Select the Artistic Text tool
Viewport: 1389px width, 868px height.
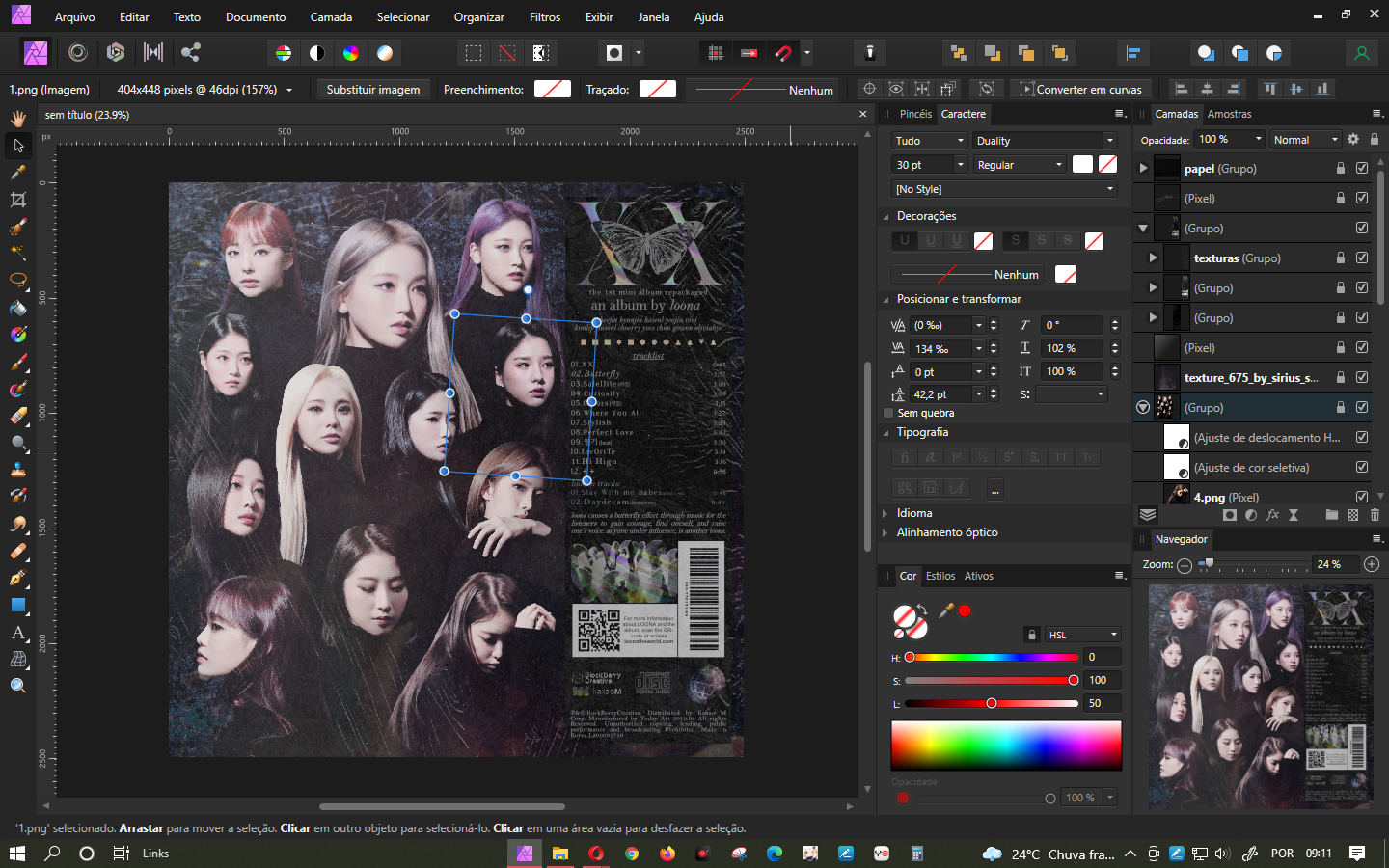pos(17,633)
